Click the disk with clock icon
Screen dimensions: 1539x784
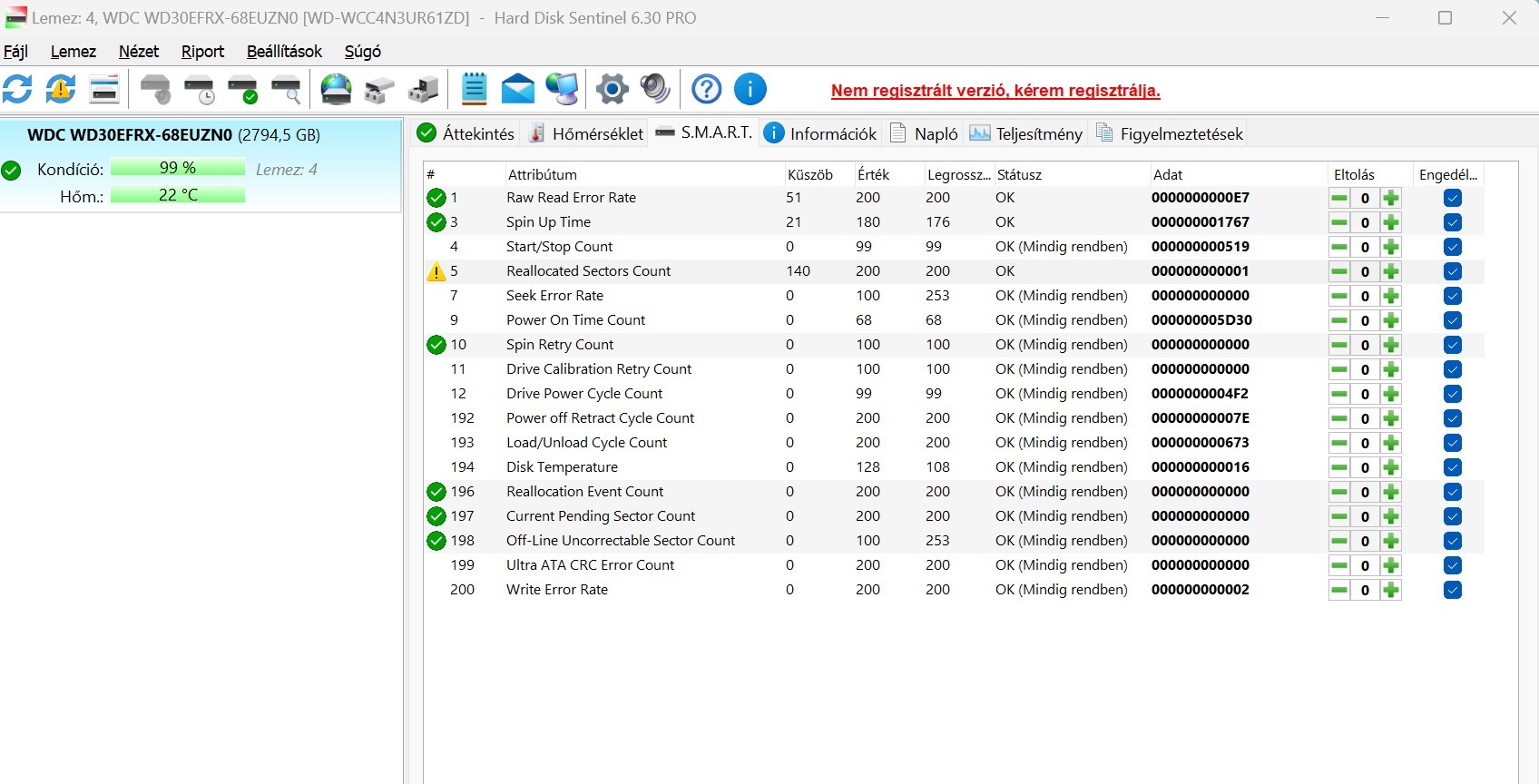click(199, 89)
